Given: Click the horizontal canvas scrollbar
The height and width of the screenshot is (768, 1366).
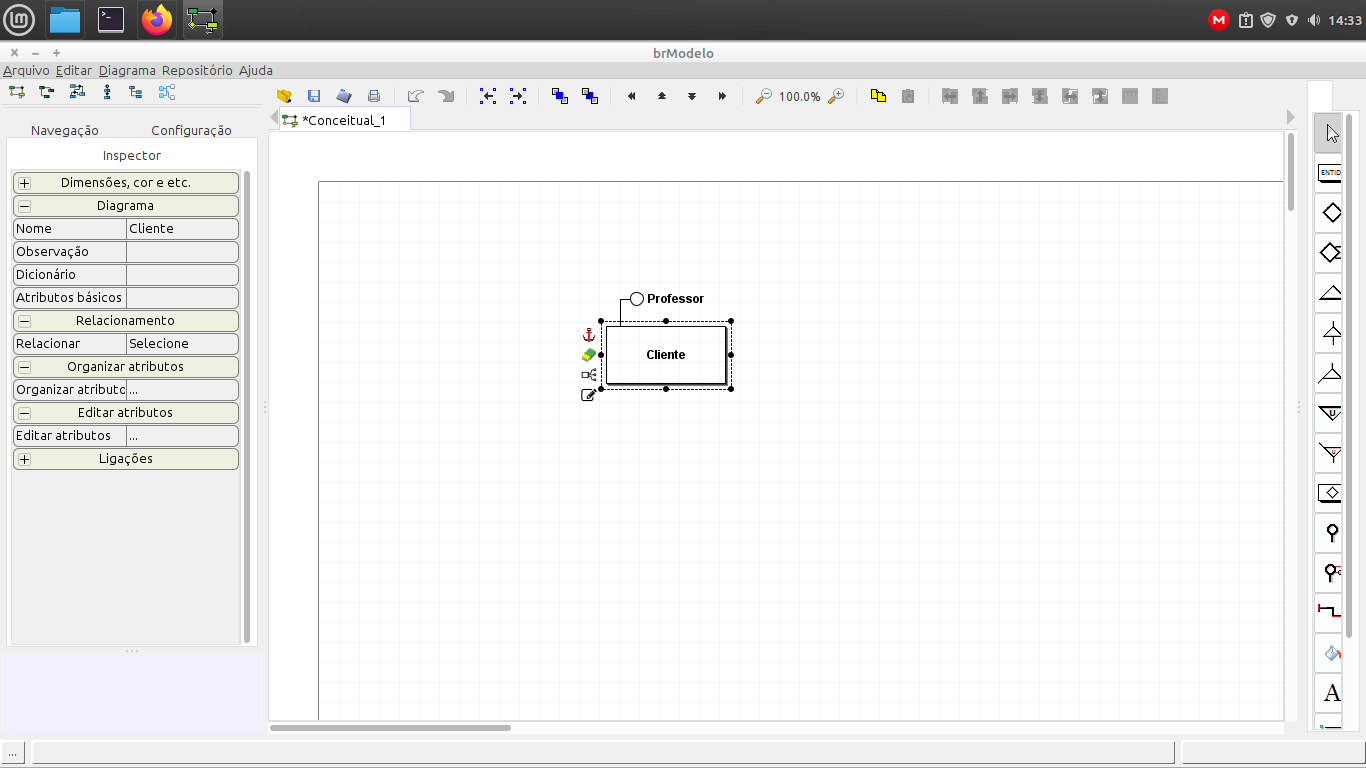Looking at the screenshot, I should 390,728.
